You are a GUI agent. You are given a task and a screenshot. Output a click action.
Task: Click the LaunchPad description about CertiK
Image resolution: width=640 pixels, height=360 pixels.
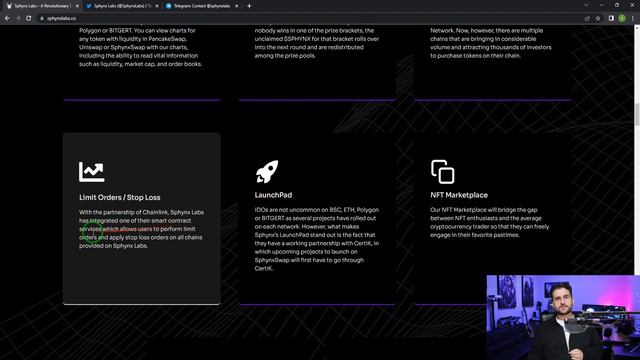(317, 239)
